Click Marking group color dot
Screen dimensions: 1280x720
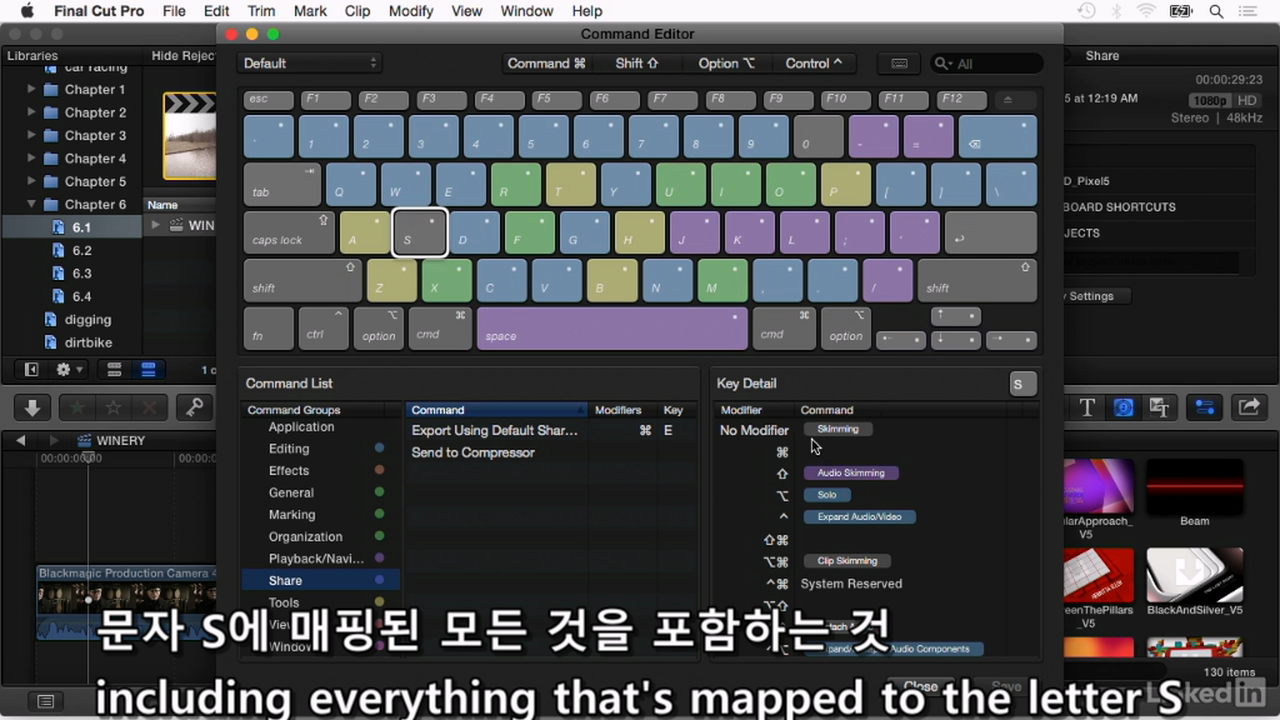pyautogui.click(x=379, y=515)
